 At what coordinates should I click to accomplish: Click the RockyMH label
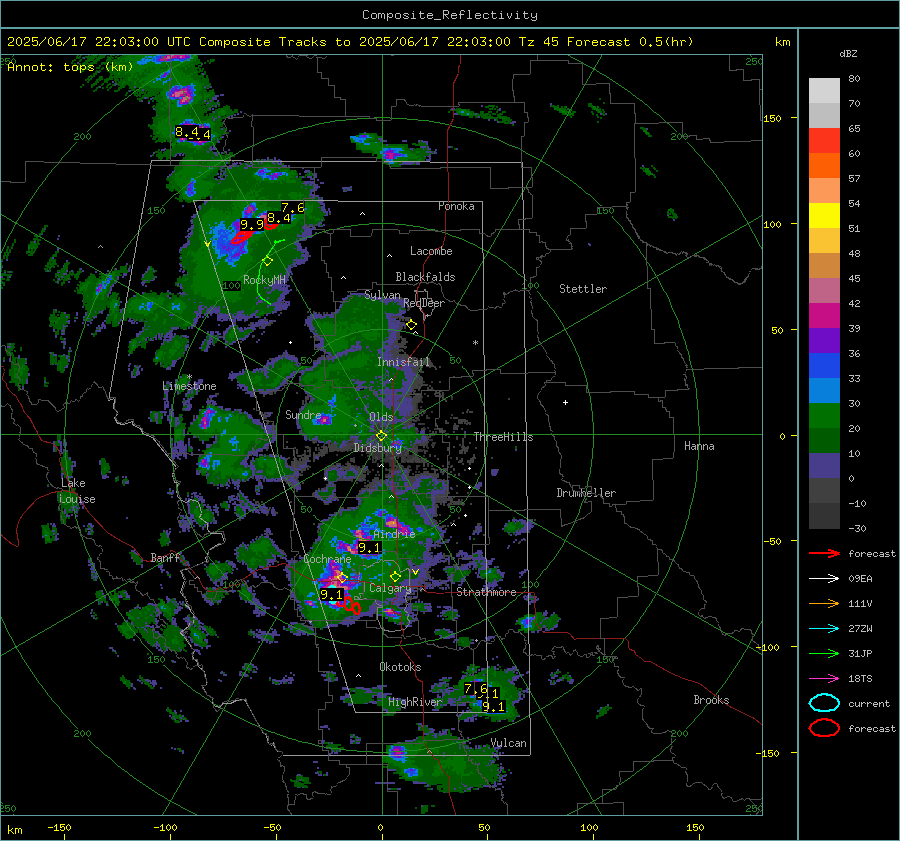[264, 280]
